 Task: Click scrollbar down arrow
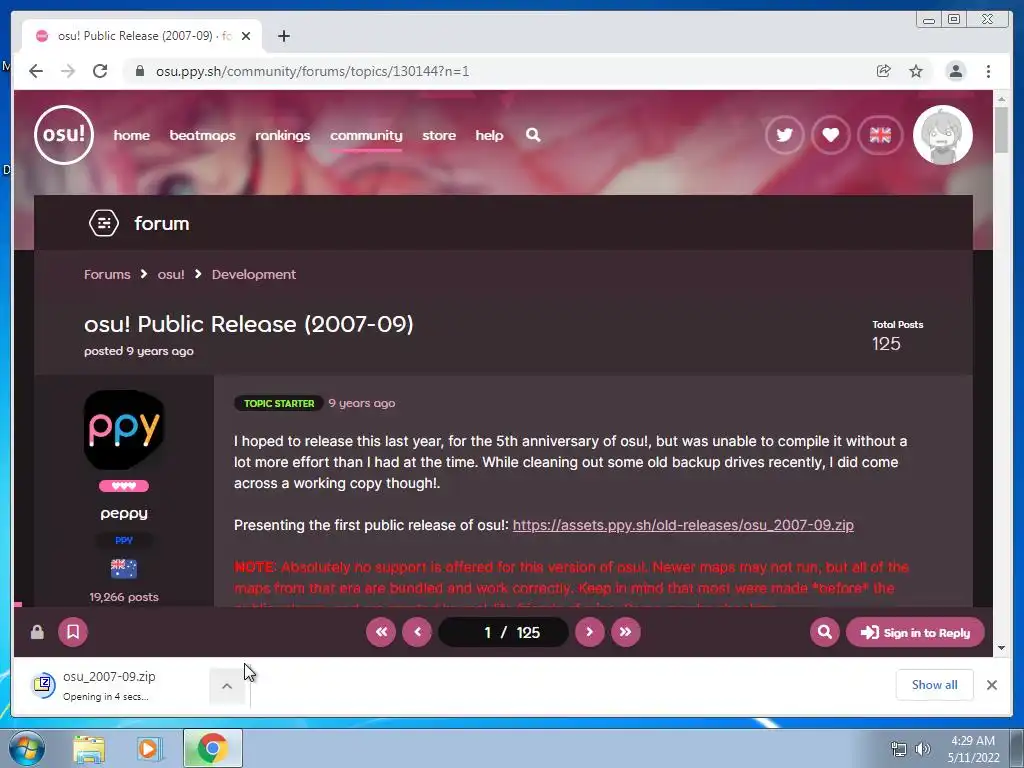[1001, 648]
